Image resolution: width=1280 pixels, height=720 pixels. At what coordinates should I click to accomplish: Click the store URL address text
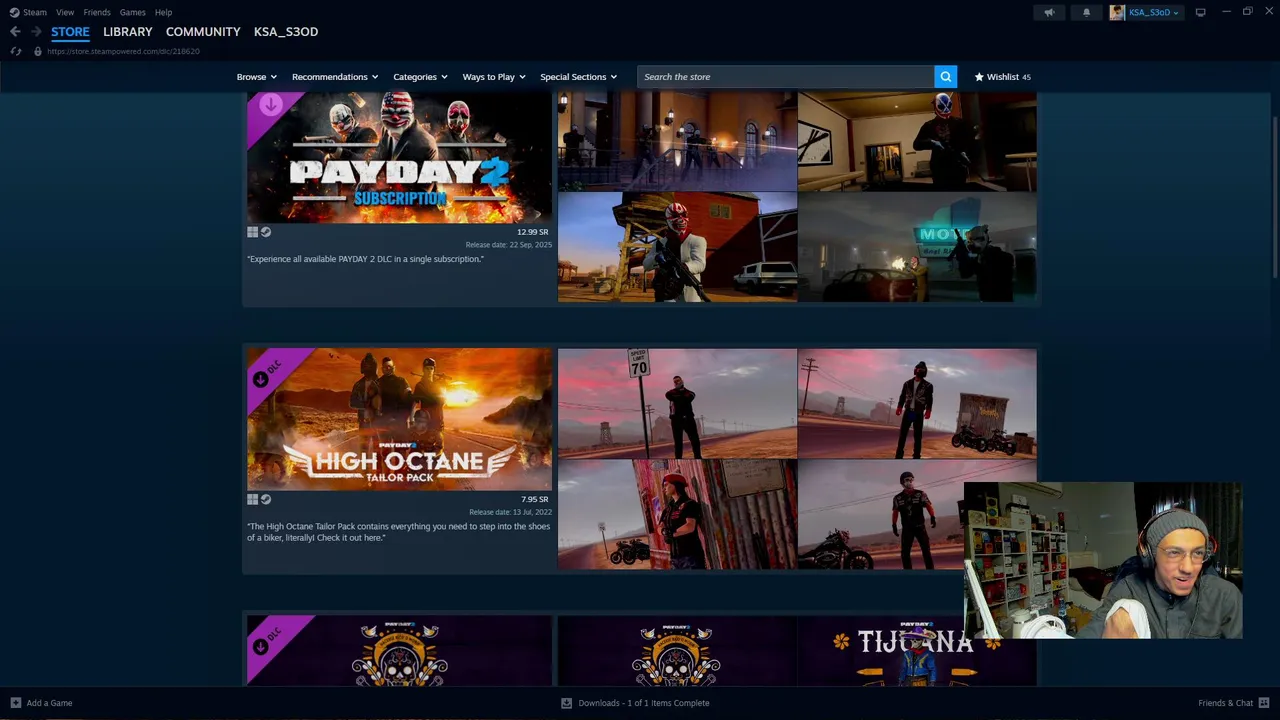point(123,51)
